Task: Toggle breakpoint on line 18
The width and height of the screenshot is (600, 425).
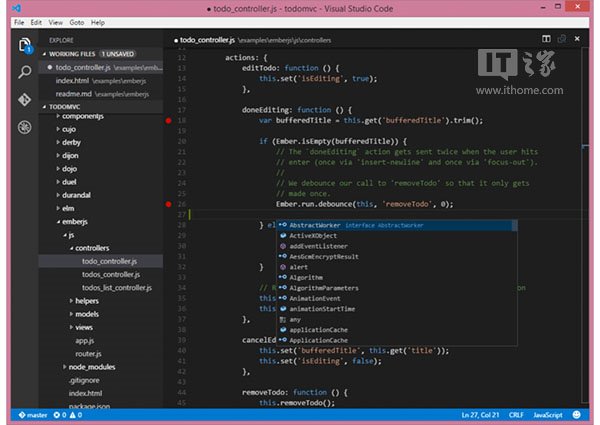Action: coord(168,120)
